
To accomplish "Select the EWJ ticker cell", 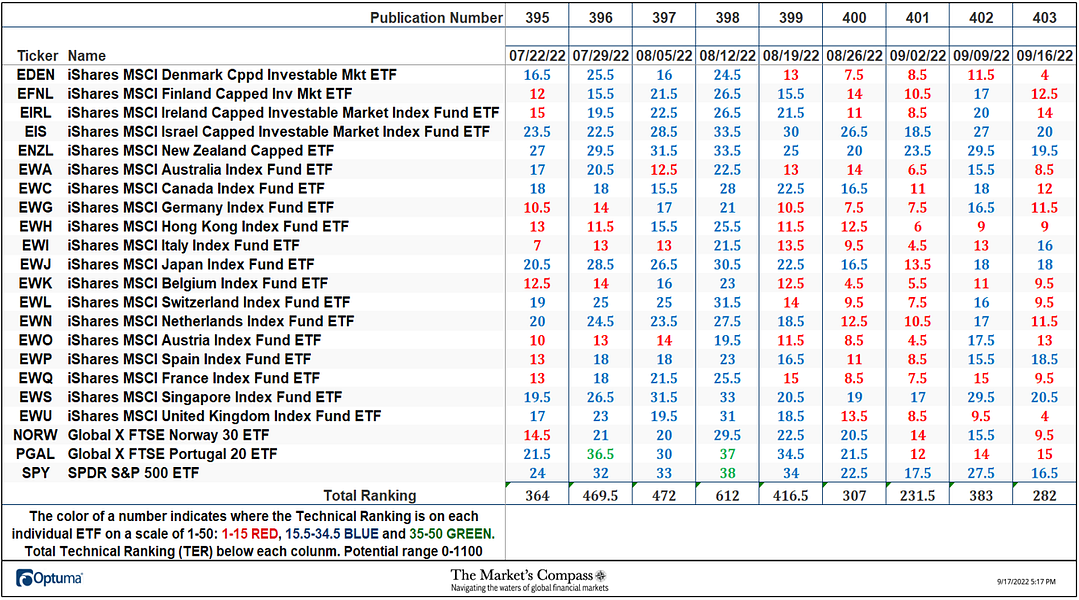I will click(35, 264).
